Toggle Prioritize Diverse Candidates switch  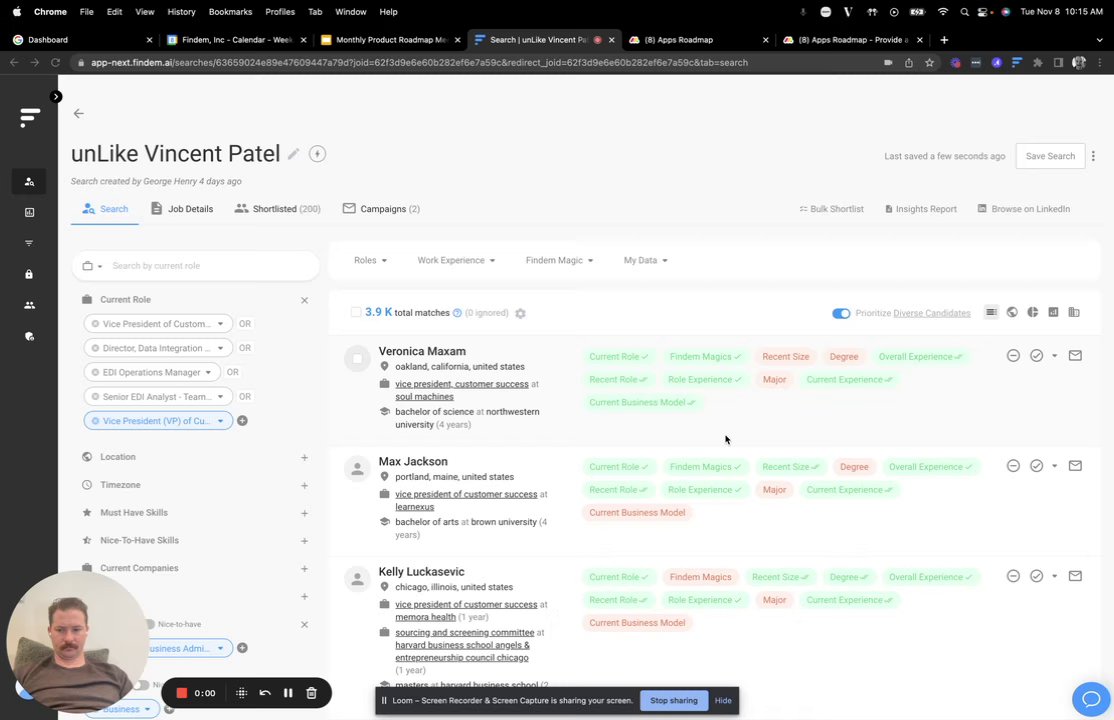[841, 313]
